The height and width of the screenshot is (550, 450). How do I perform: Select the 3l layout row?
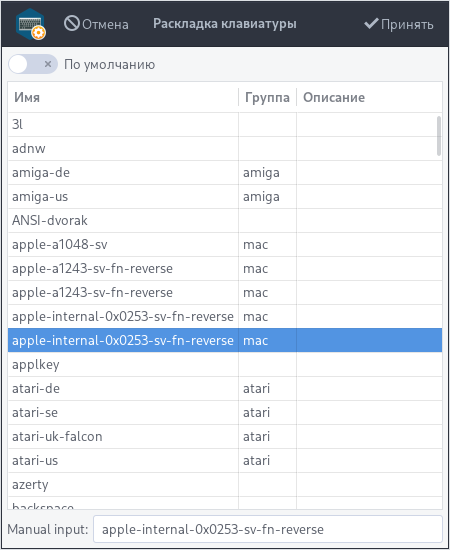(x=225, y=125)
